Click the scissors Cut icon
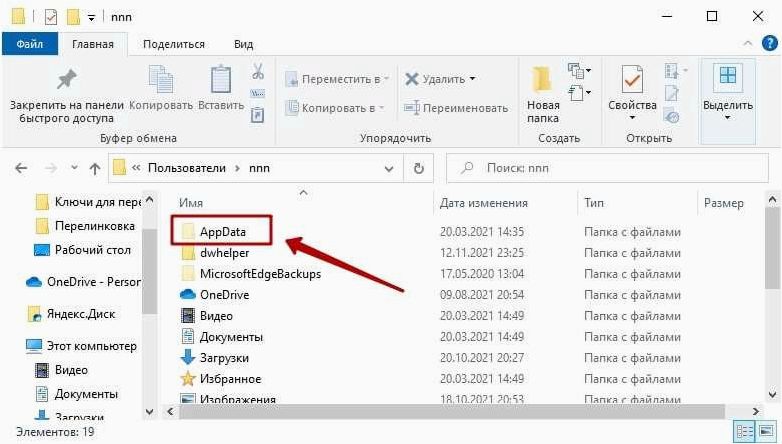Screen dimensions: 782x444 [x=258, y=71]
